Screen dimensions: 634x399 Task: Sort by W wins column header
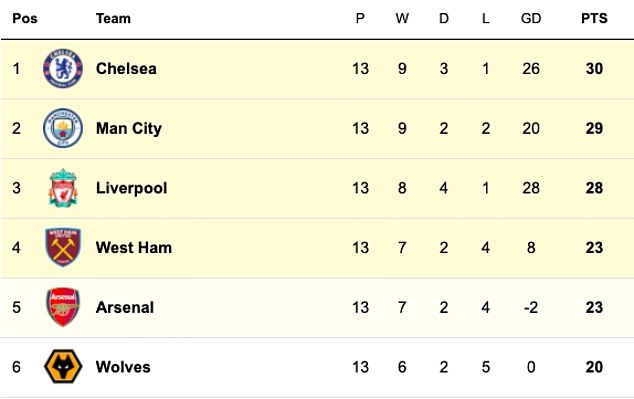pos(402,19)
